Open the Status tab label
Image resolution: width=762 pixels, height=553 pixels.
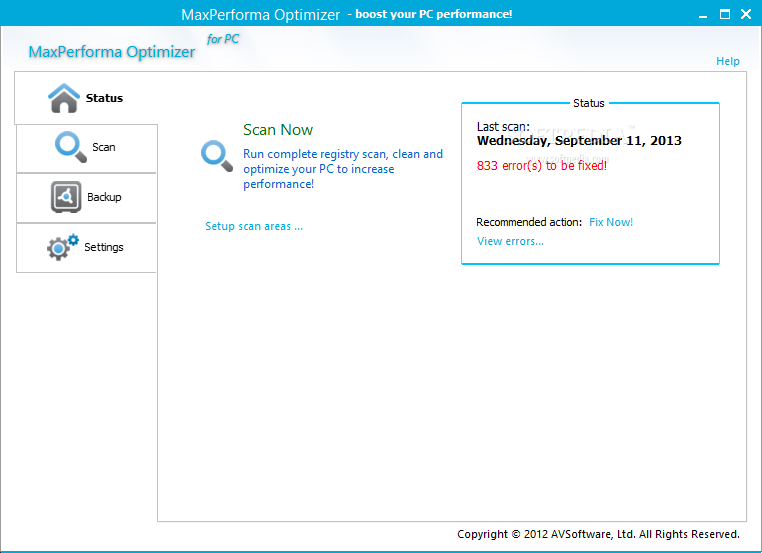point(104,98)
